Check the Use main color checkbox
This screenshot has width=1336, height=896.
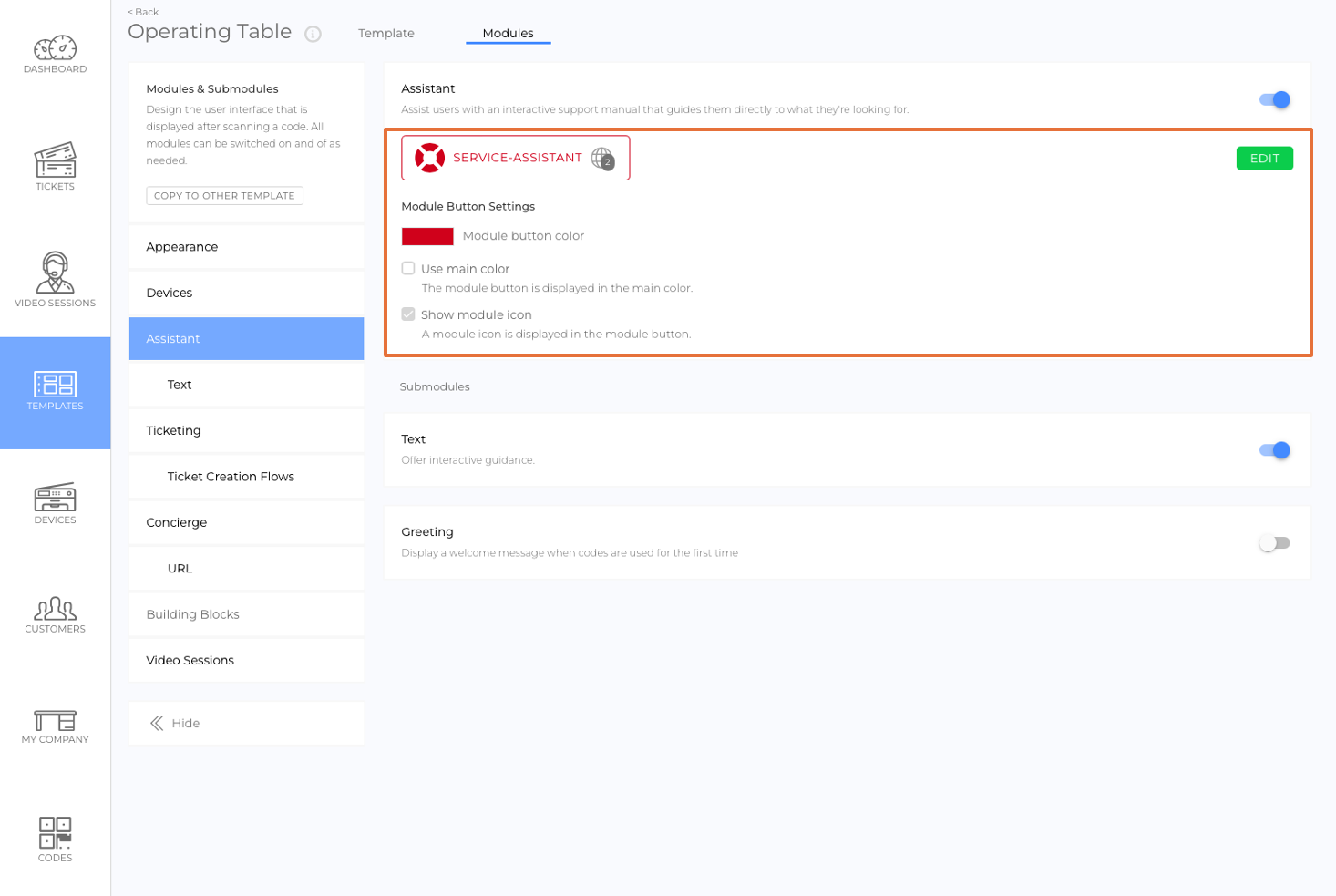[407, 268]
